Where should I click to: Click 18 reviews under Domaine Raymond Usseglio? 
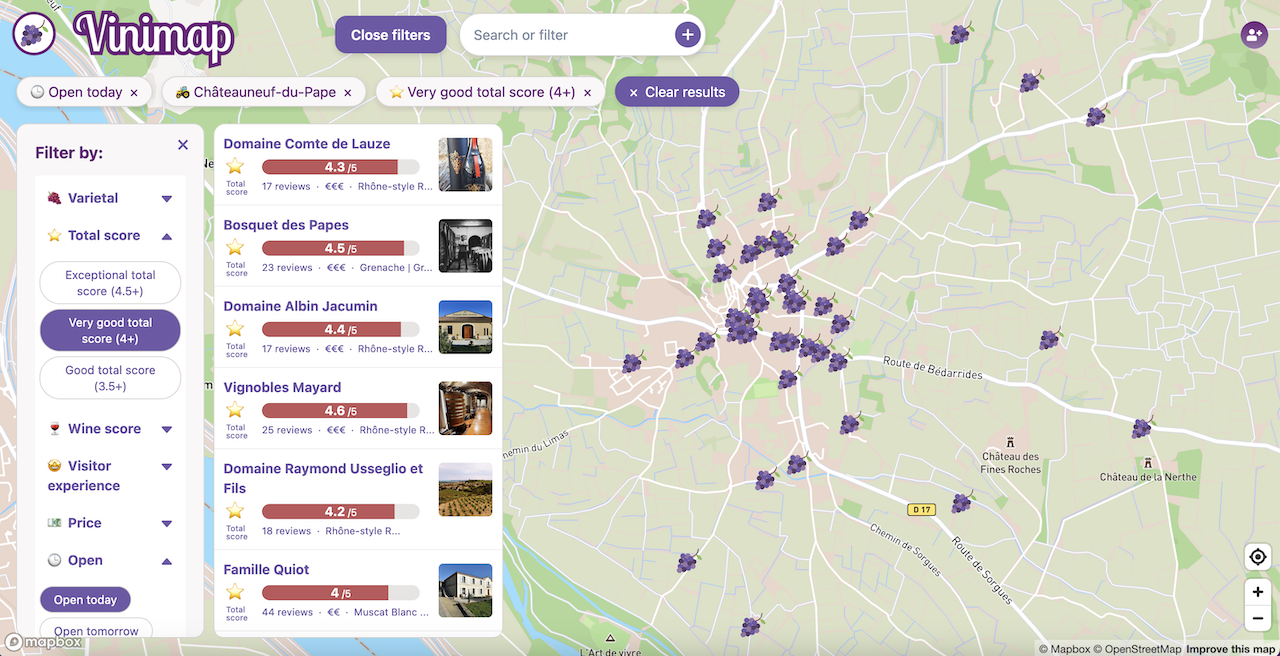click(x=286, y=531)
